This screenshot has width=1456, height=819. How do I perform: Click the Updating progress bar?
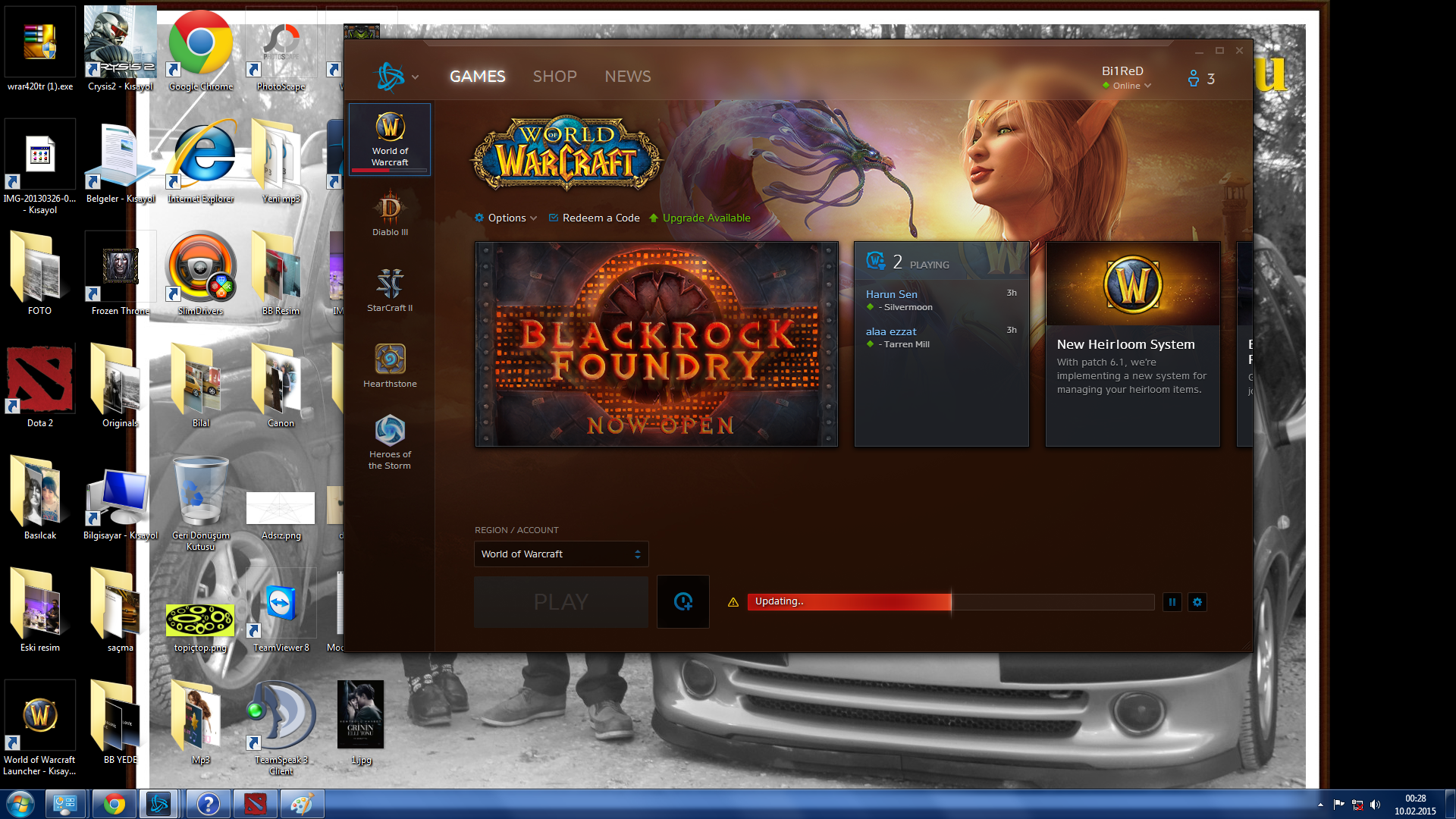950,602
